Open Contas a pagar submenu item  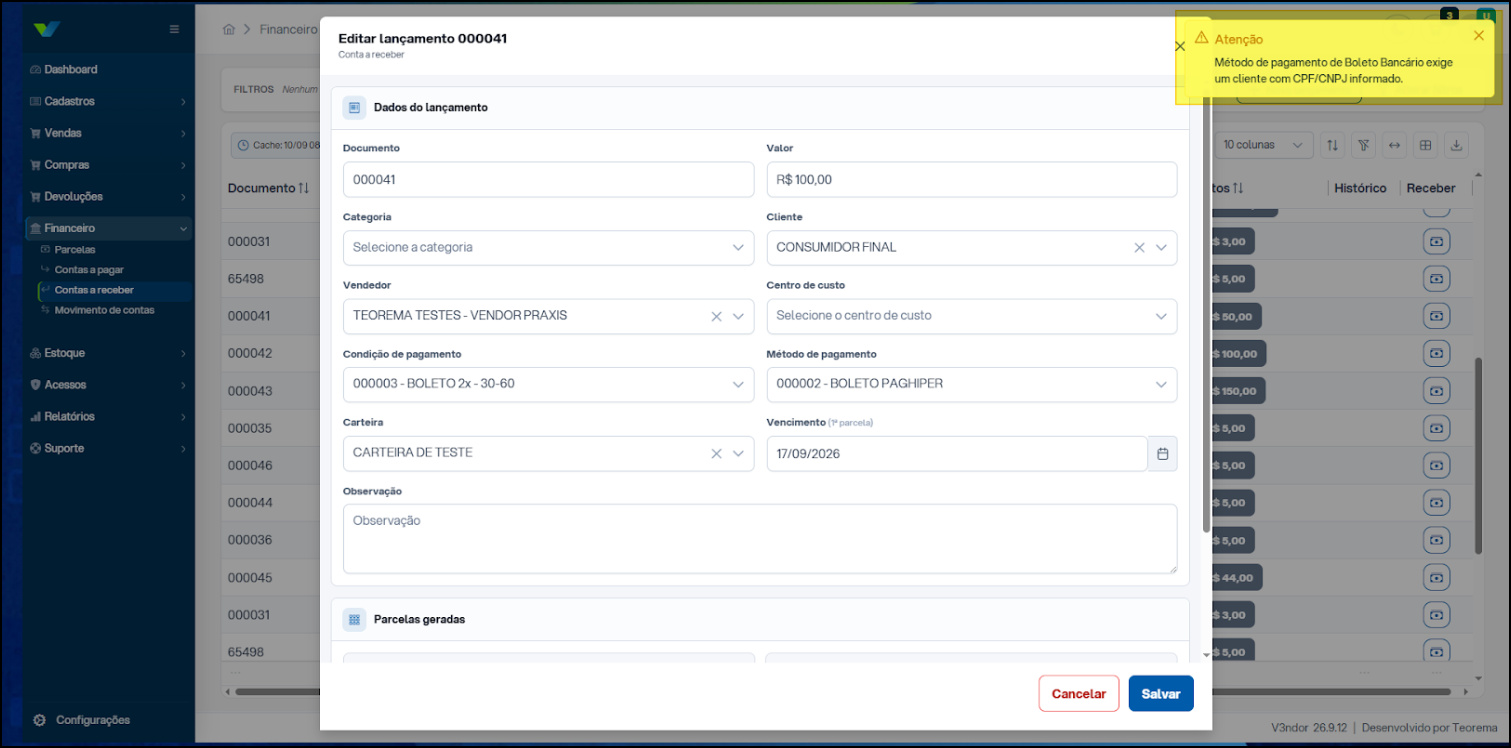click(89, 270)
